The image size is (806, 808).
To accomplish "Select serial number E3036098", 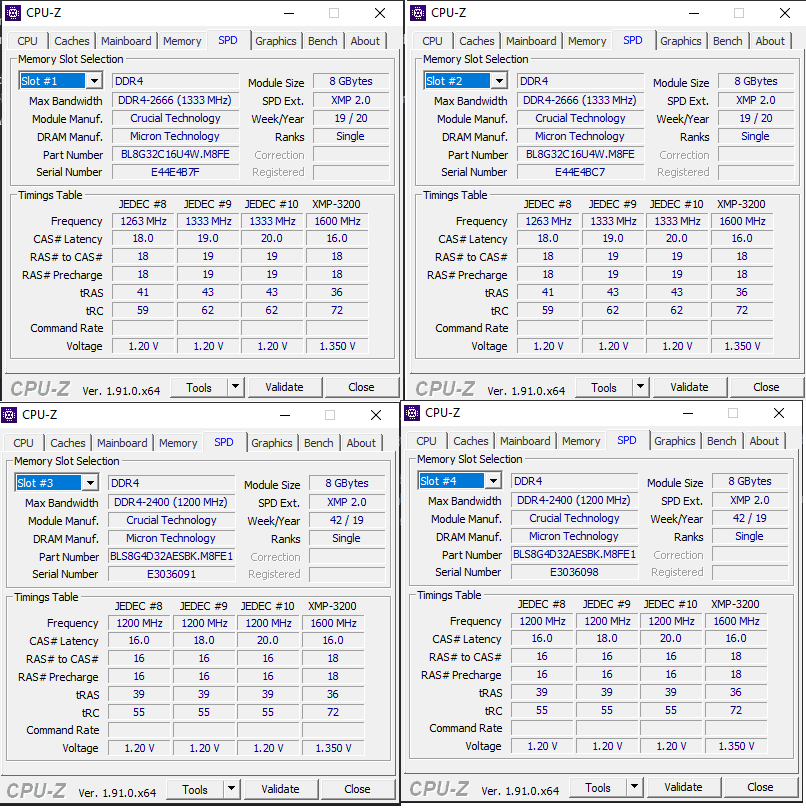I will tap(574, 572).
